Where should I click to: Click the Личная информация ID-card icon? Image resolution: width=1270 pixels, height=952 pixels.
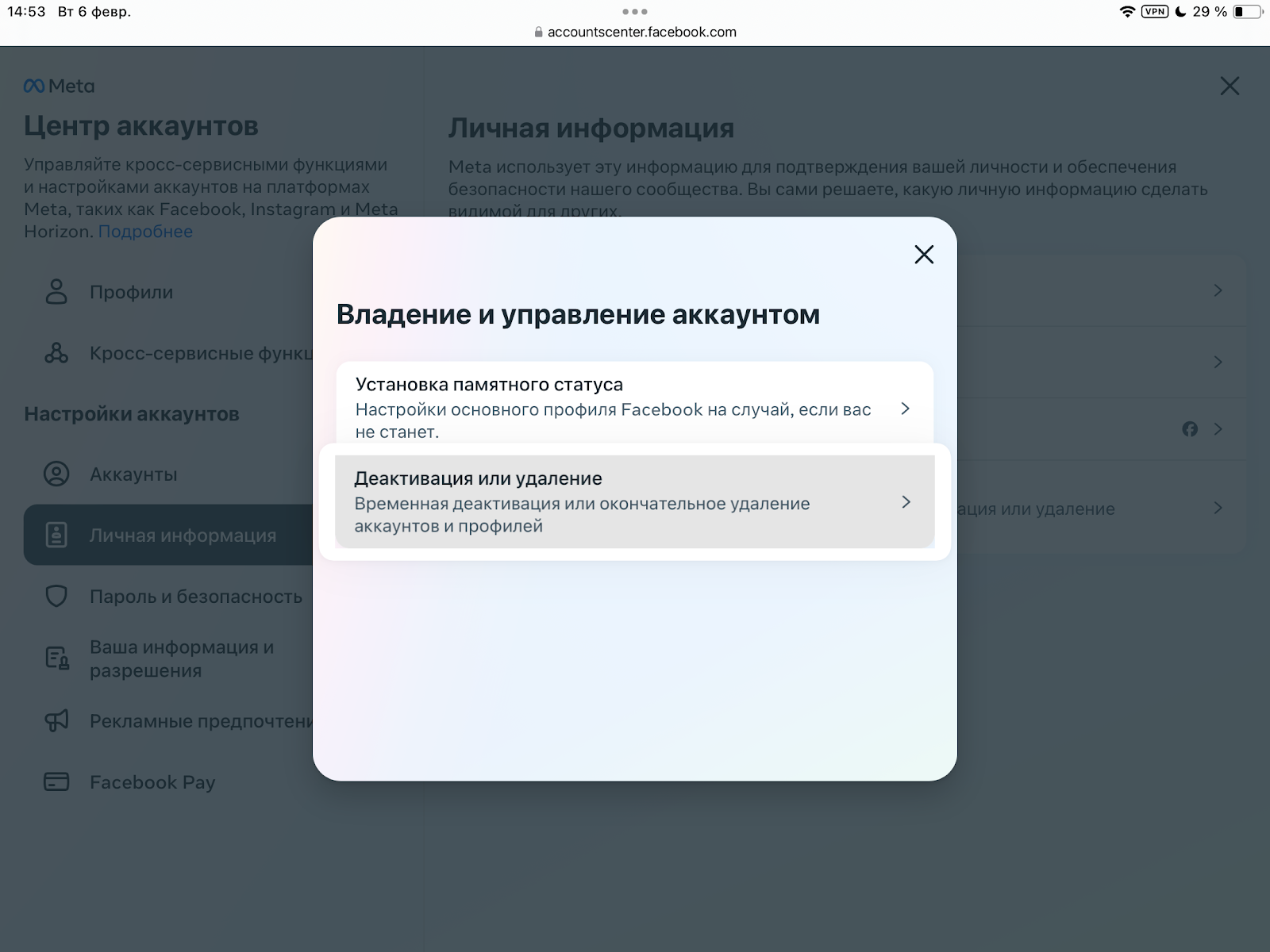click(x=56, y=535)
